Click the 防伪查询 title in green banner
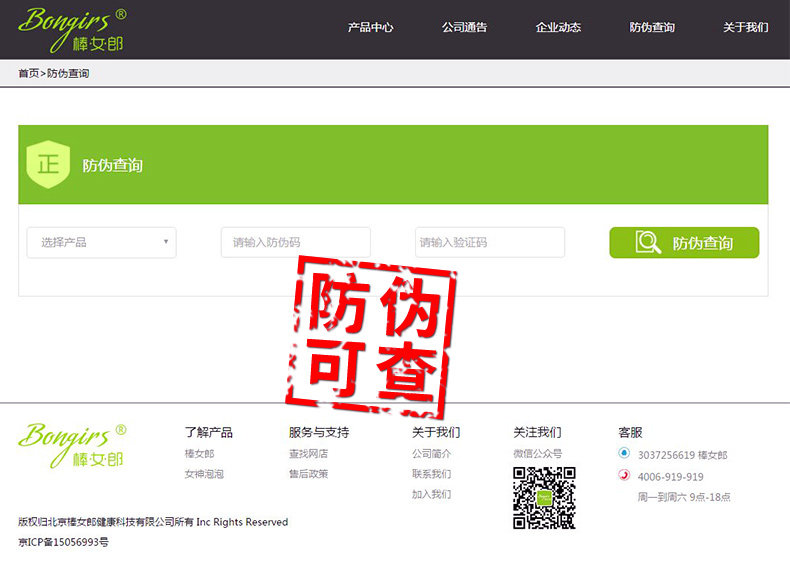Viewport: 790px width, 572px height. tap(113, 165)
